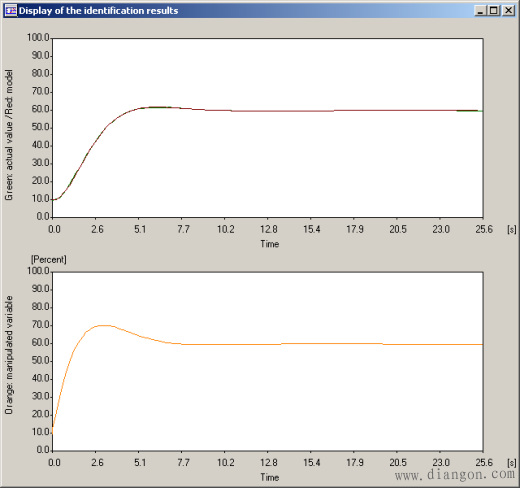
Task: Click the 2.6 time tick on lower chart
Action: (97, 463)
